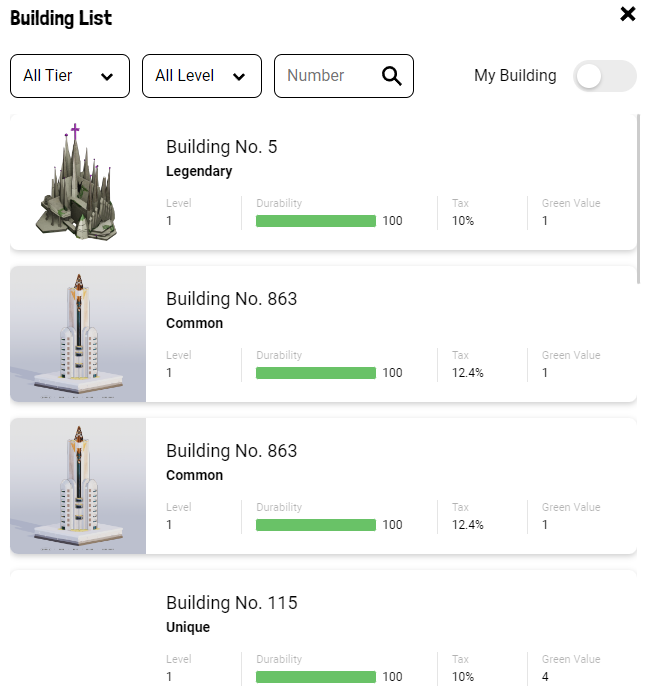654x700 pixels.
Task: Click the durability bar of Building No. 115
Action: pyautogui.click(x=316, y=677)
